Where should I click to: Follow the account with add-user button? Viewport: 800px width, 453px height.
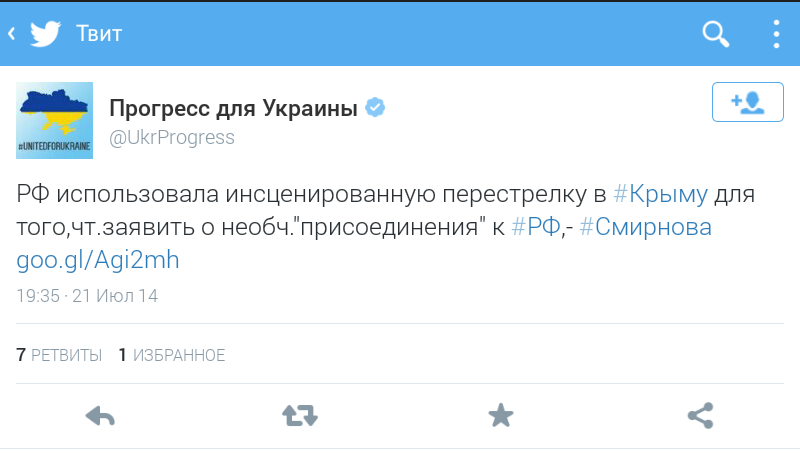tap(747, 101)
